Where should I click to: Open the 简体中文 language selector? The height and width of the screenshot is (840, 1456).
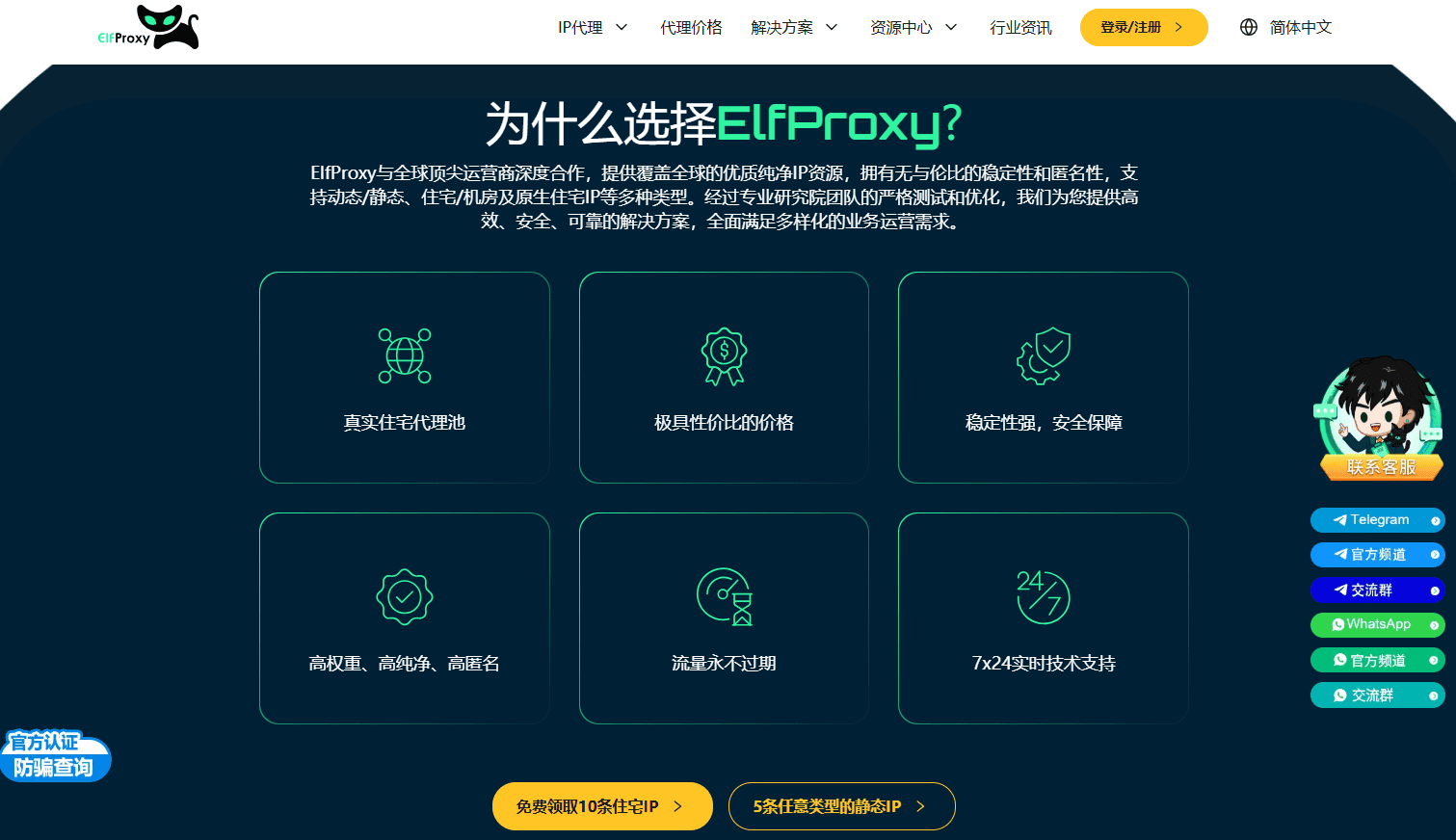1285,27
